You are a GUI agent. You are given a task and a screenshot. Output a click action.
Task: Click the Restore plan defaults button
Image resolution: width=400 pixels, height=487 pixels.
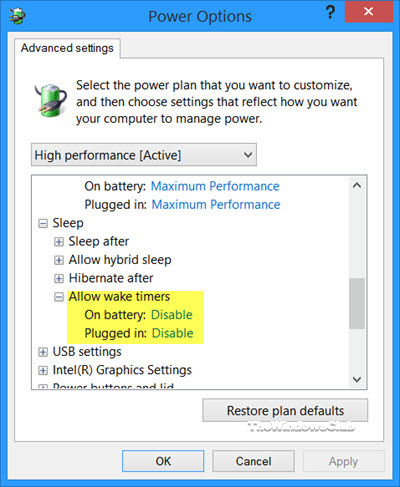tap(285, 411)
